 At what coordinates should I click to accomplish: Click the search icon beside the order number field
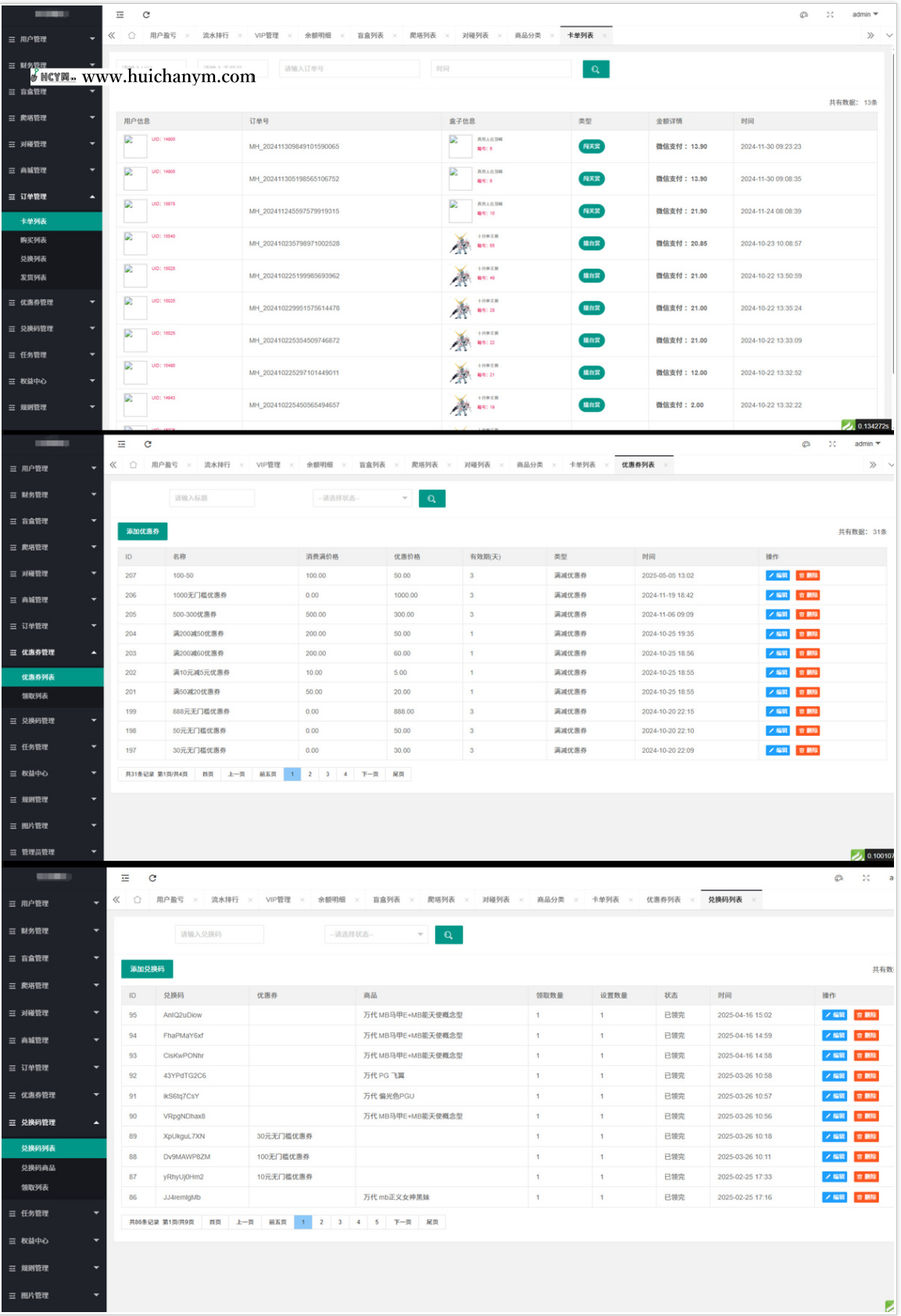[595, 70]
